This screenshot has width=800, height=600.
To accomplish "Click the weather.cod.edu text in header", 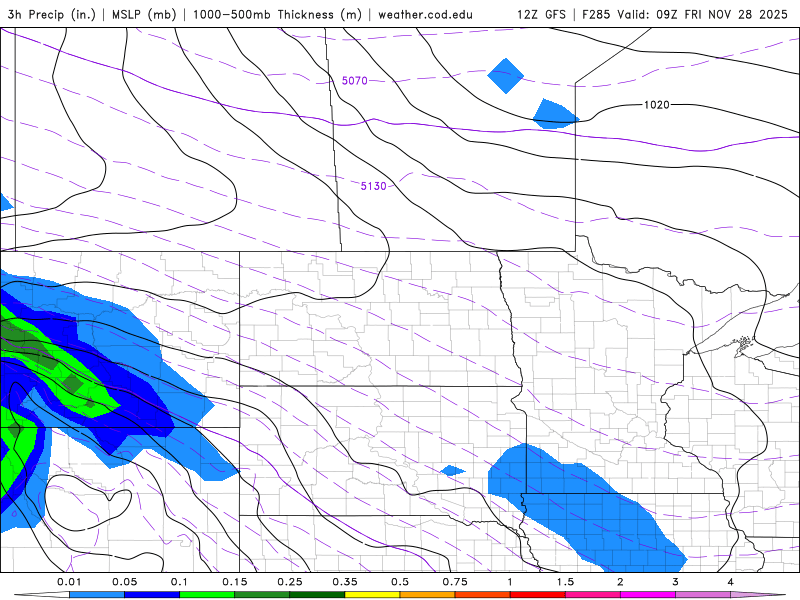I will pyautogui.click(x=425, y=14).
